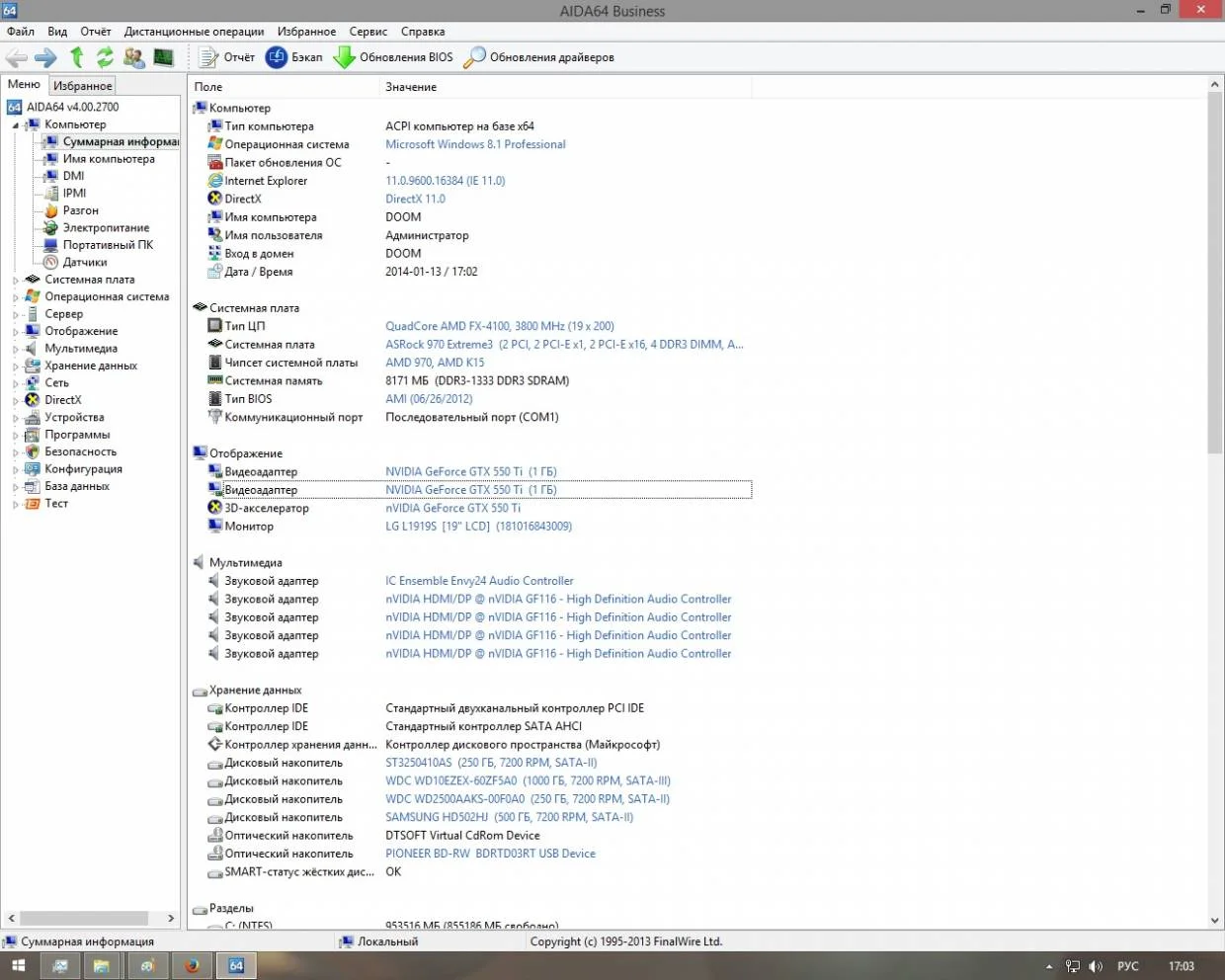The height and width of the screenshot is (980, 1225).
Task: Open Microsoft Windows 8.1 Professional link
Action: (475, 144)
